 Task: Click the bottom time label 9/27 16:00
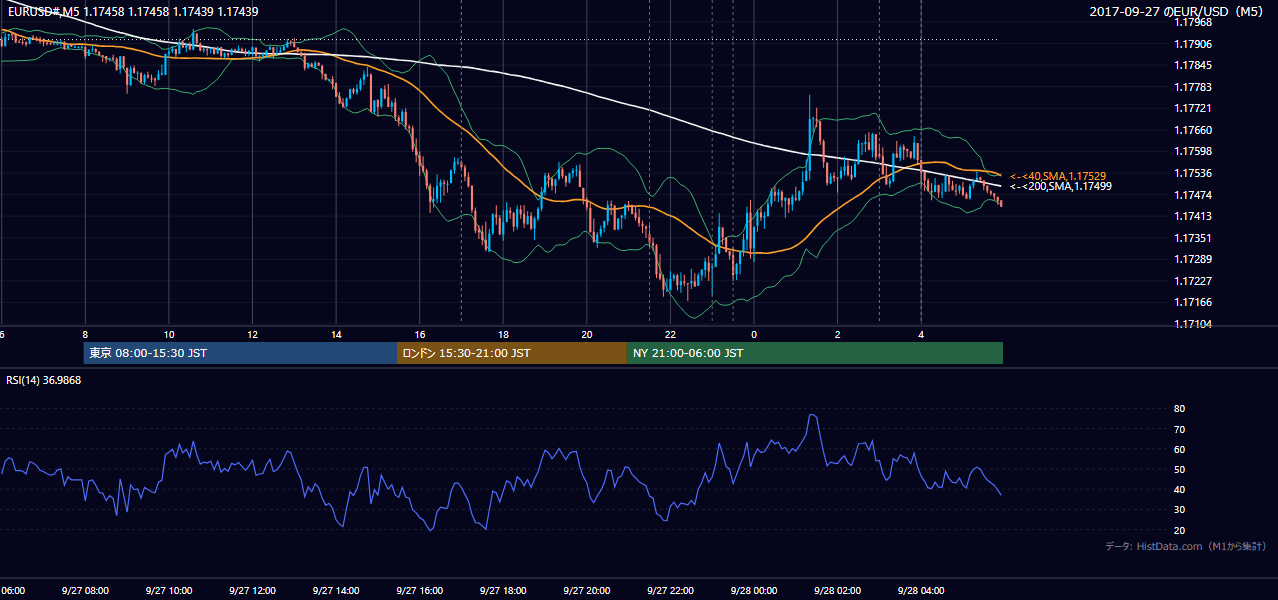[x=419, y=590]
